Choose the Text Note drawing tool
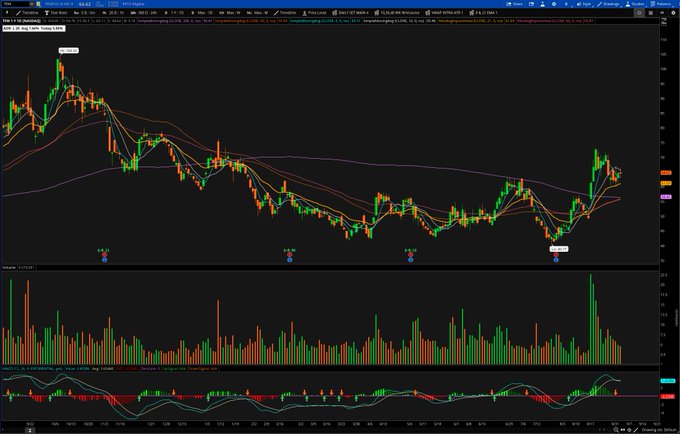Viewport: 680px width, 434px height. pos(56,13)
